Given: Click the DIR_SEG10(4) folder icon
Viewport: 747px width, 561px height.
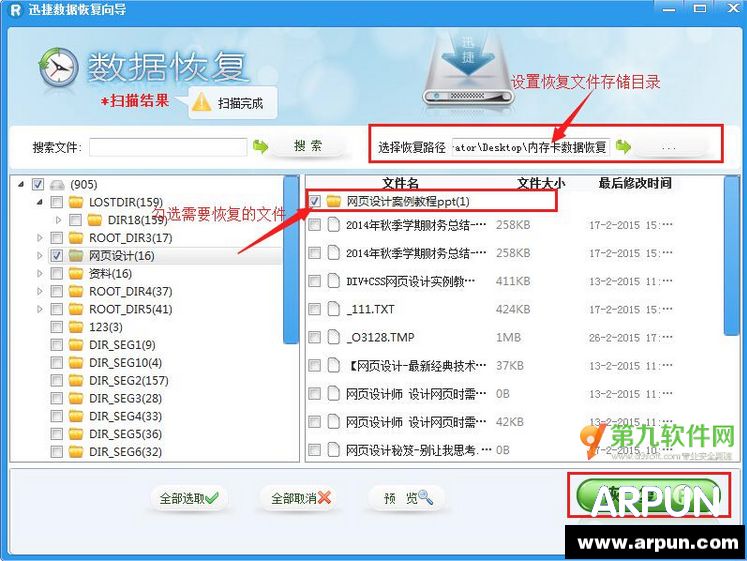Looking at the screenshot, I should [76, 363].
